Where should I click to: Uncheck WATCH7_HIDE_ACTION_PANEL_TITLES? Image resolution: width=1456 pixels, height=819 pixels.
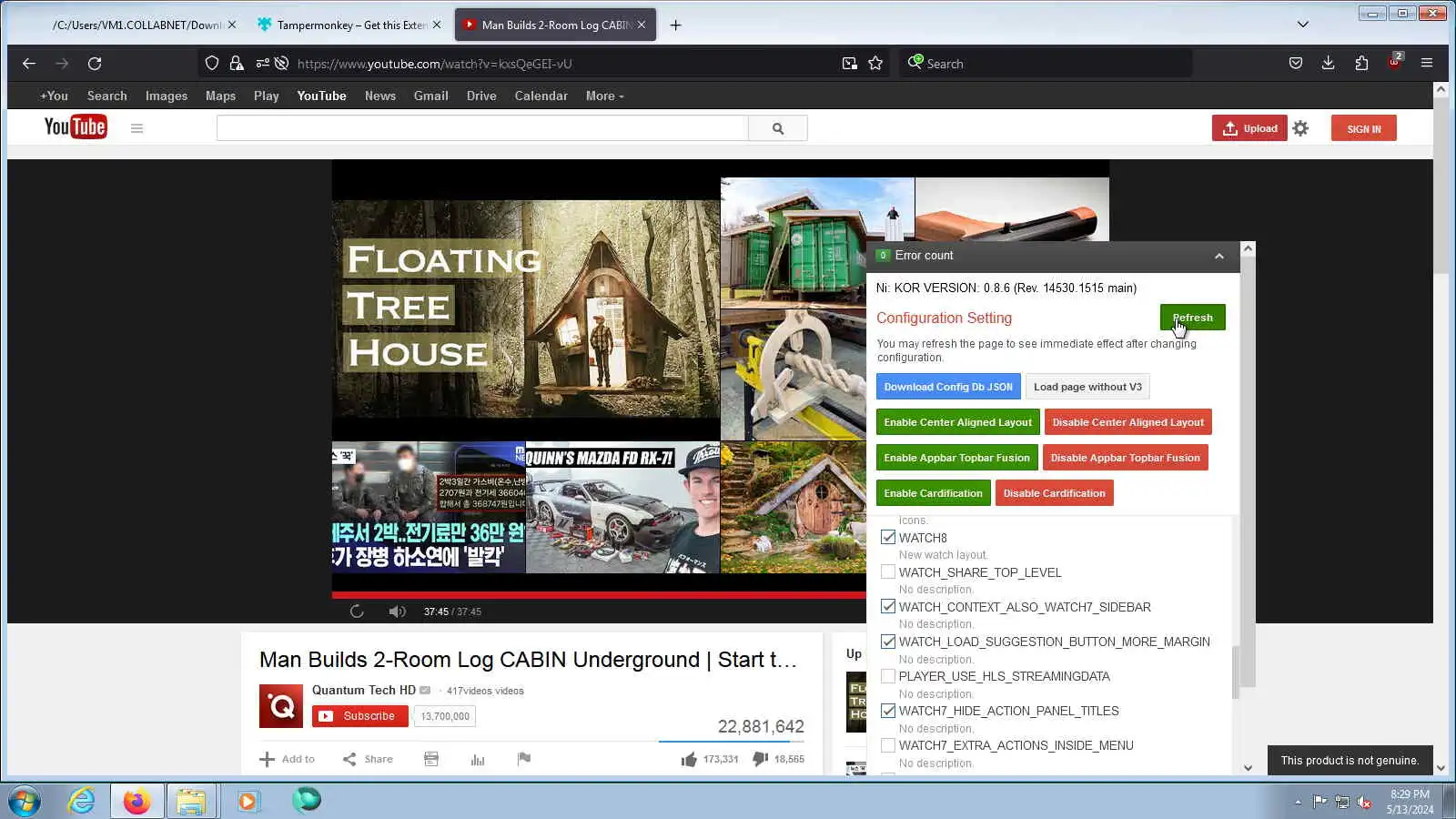[888, 711]
